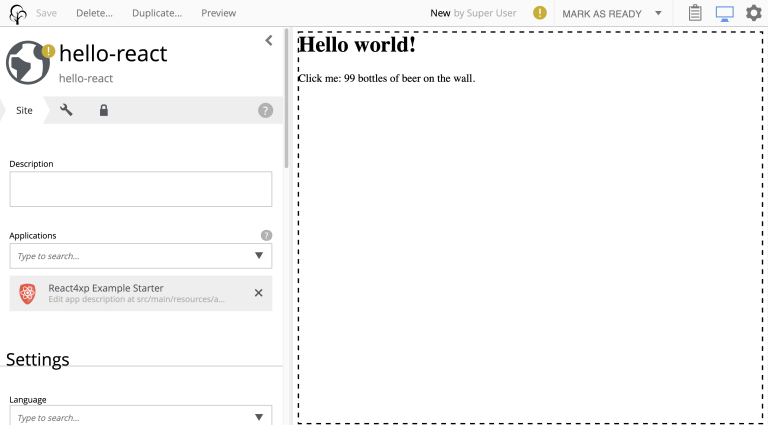Toggle the monitor page view icon
The height and width of the screenshot is (425, 768).
click(x=724, y=13)
